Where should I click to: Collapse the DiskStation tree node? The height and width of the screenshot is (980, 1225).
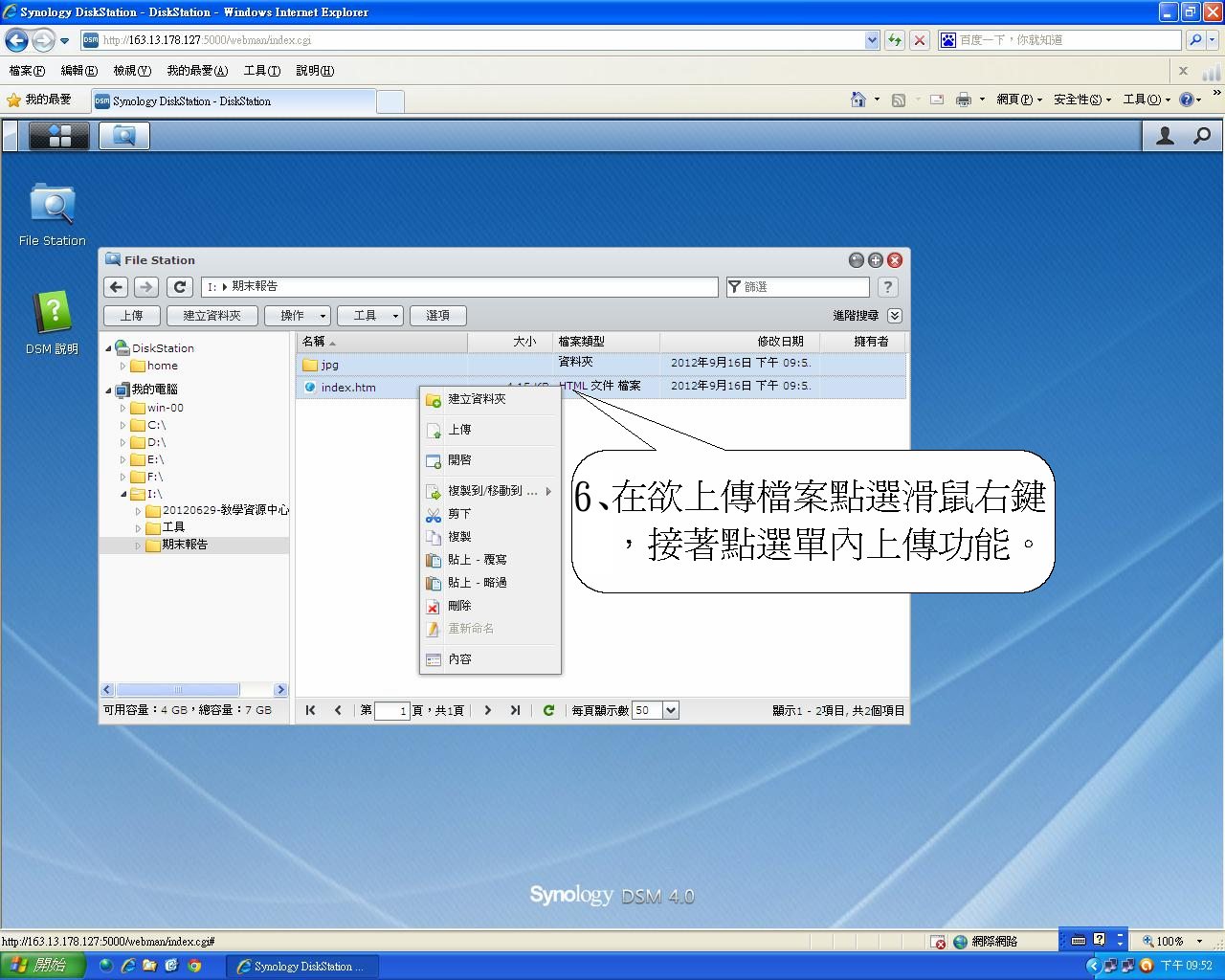(x=108, y=348)
